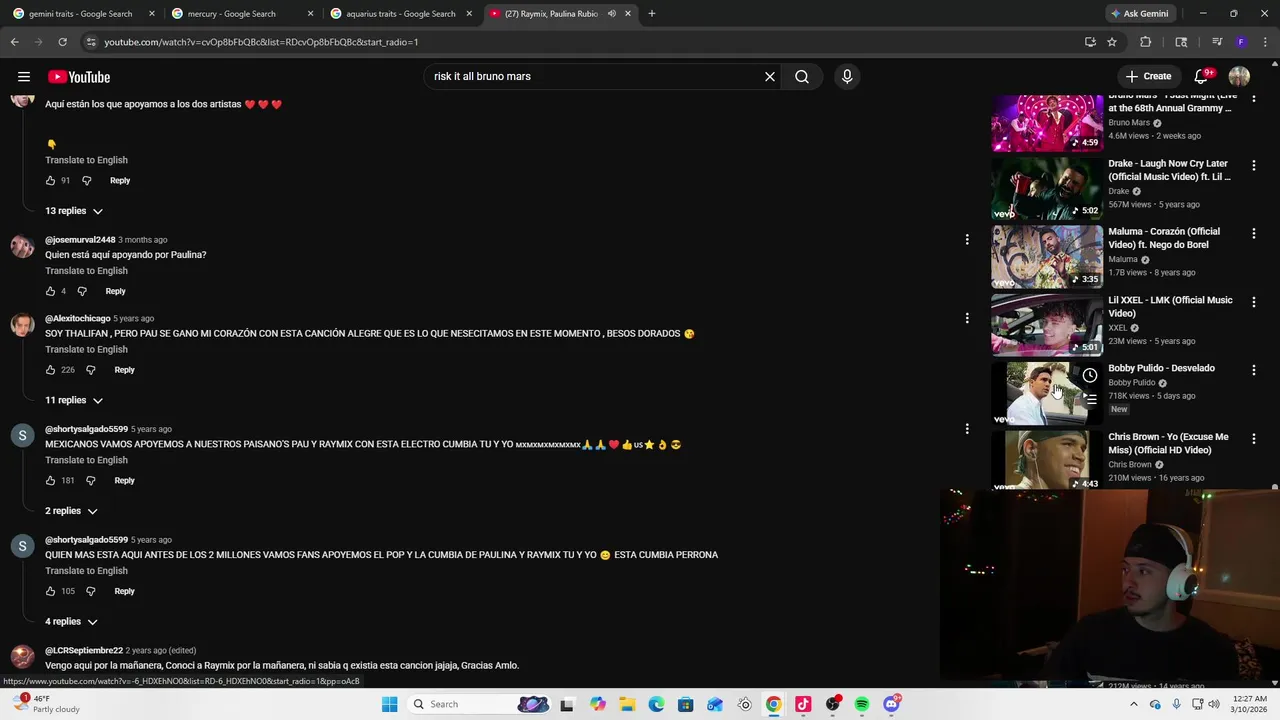The image size is (1280, 720).
Task: Open the YouTube notifications bell
Action: pyautogui.click(x=1203, y=76)
